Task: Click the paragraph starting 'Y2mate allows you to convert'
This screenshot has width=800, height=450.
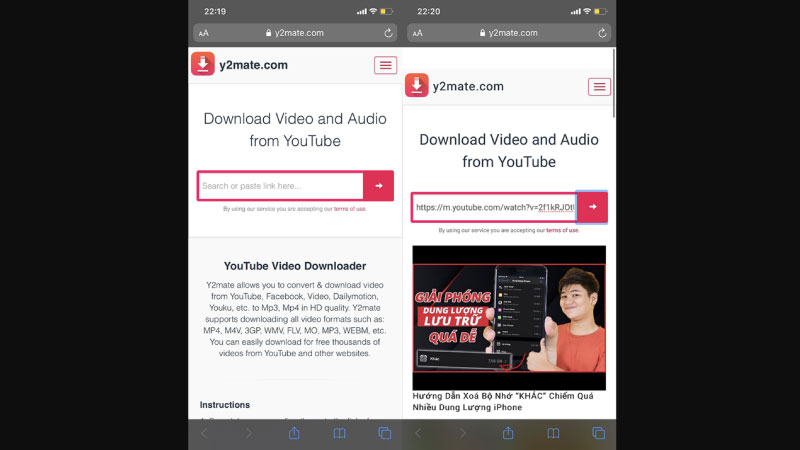Action: (295, 319)
